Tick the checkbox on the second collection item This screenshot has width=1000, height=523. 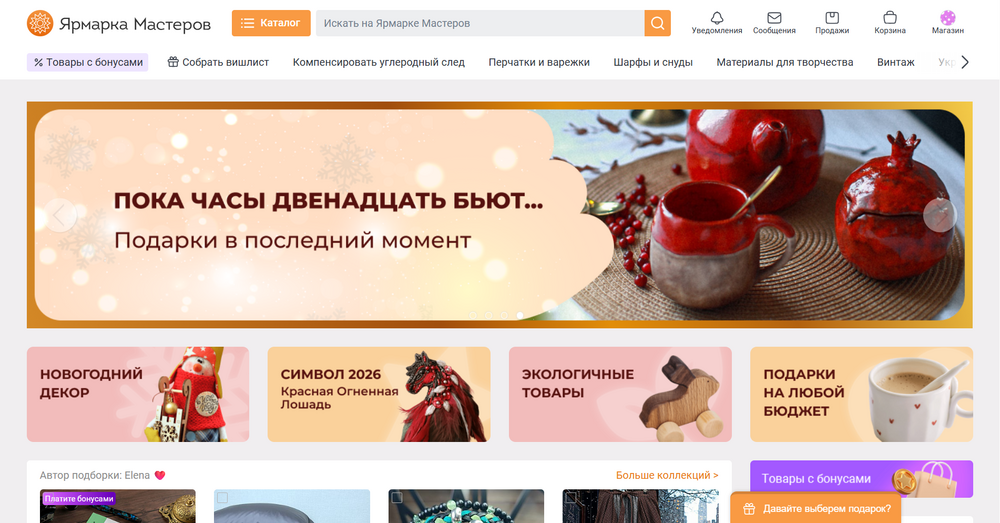coord(222,497)
